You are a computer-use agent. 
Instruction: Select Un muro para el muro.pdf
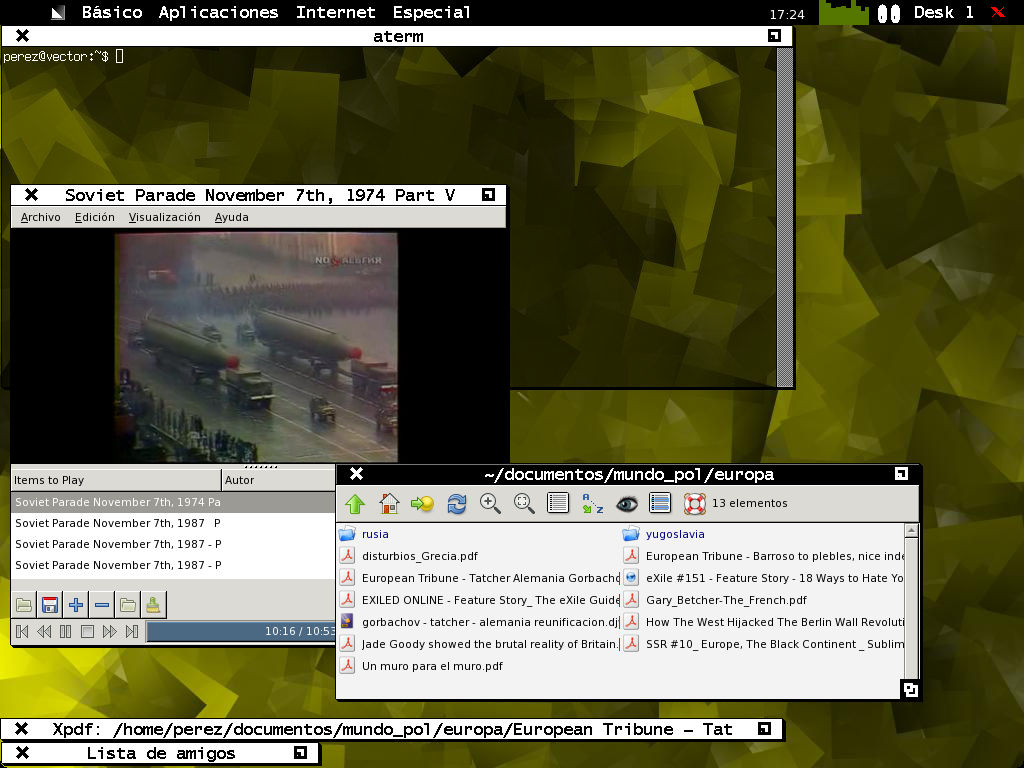[421, 666]
